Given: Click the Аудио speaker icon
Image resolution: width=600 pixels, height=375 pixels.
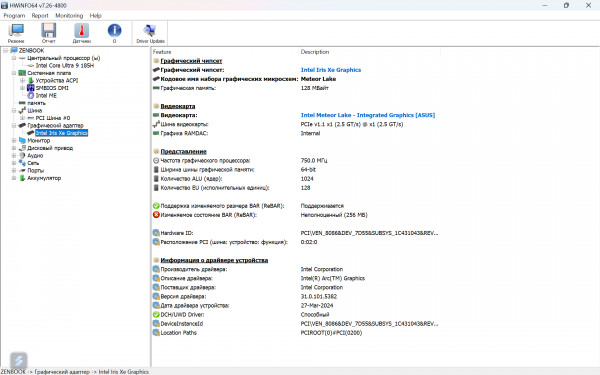Looking at the screenshot, I should 22,155.
